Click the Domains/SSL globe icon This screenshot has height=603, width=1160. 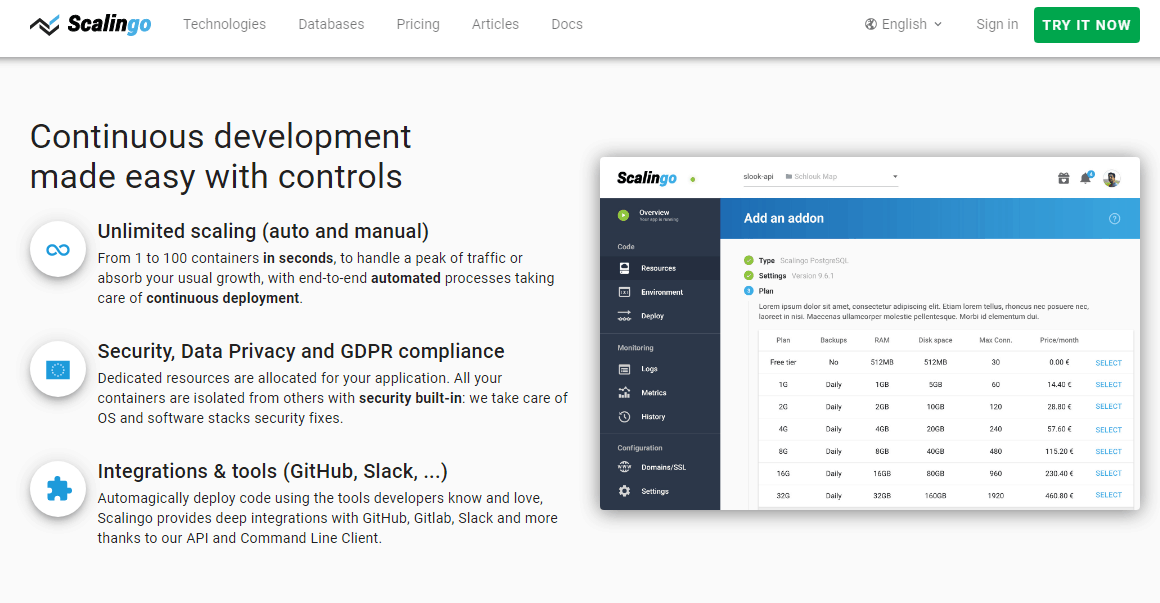point(624,467)
